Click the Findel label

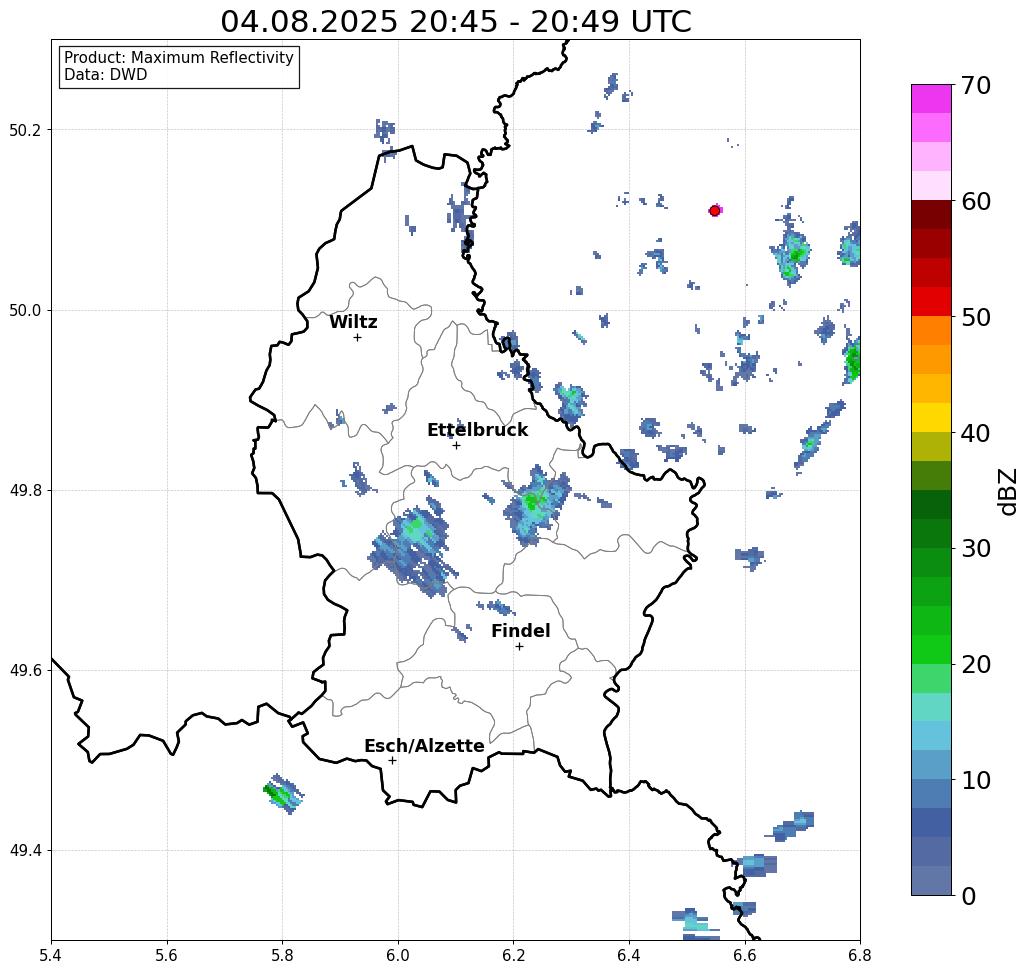tap(520, 631)
